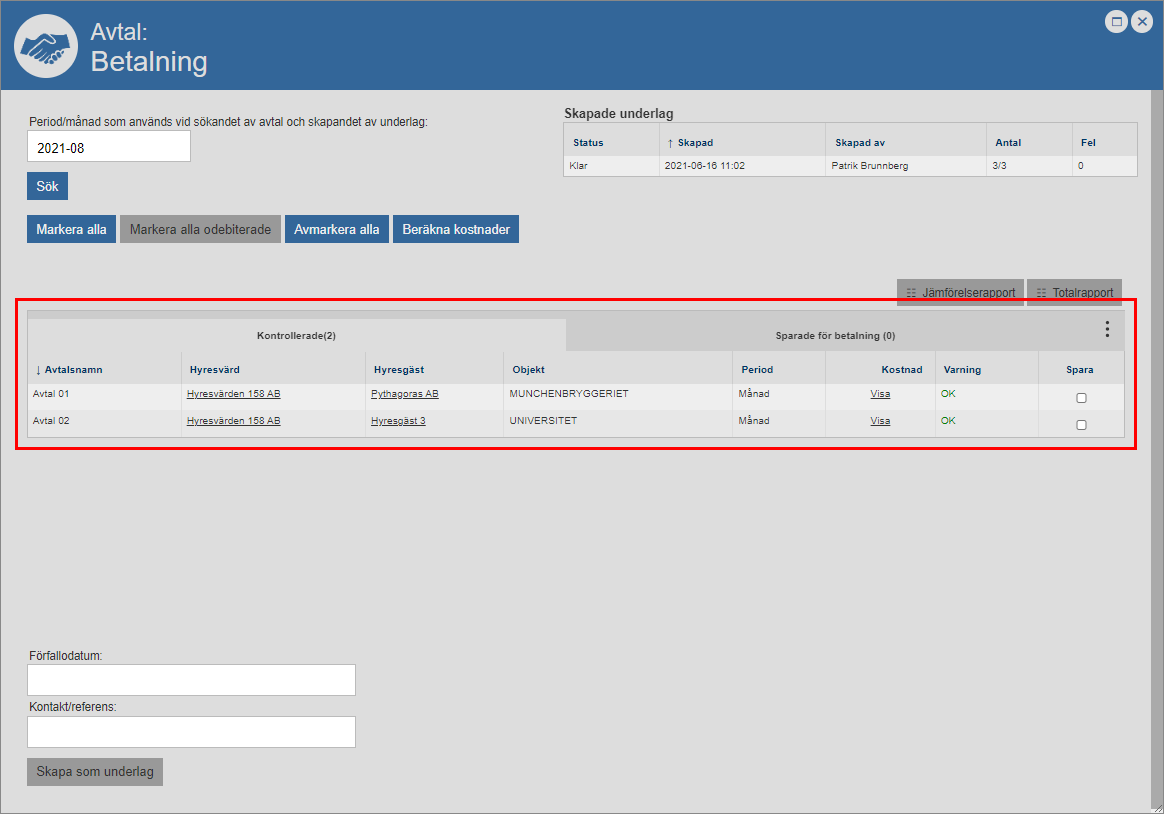
Task: Sort the table by Hyresvärd column
Action: click(214, 370)
